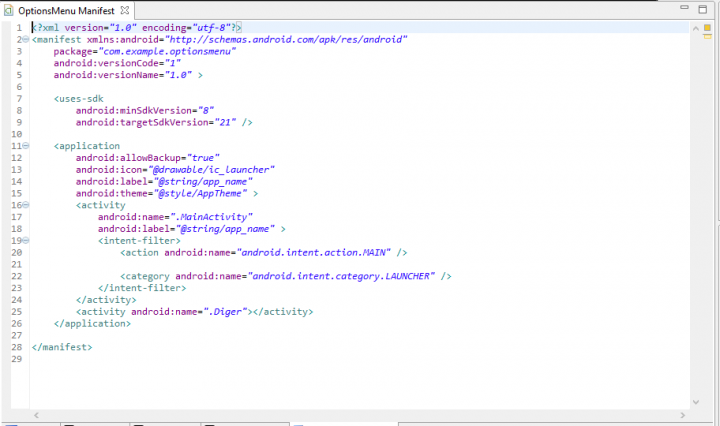Click line number 6 in the gutter
The height and width of the screenshot is (426, 720).
coord(19,87)
